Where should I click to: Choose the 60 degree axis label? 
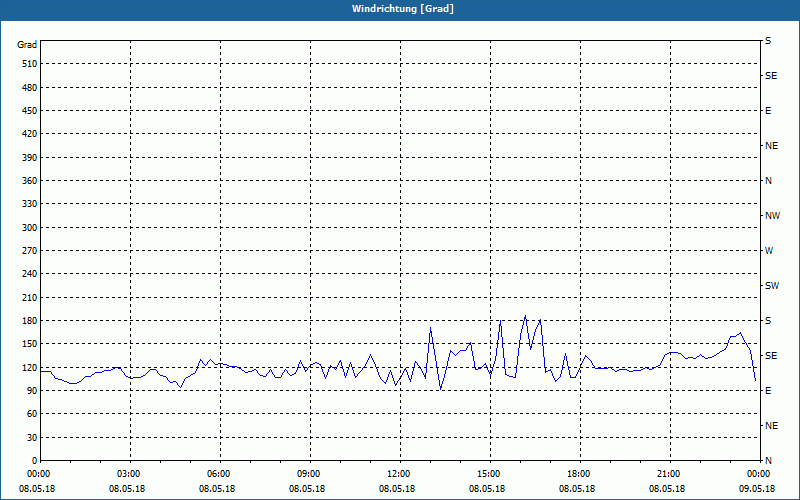point(32,414)
